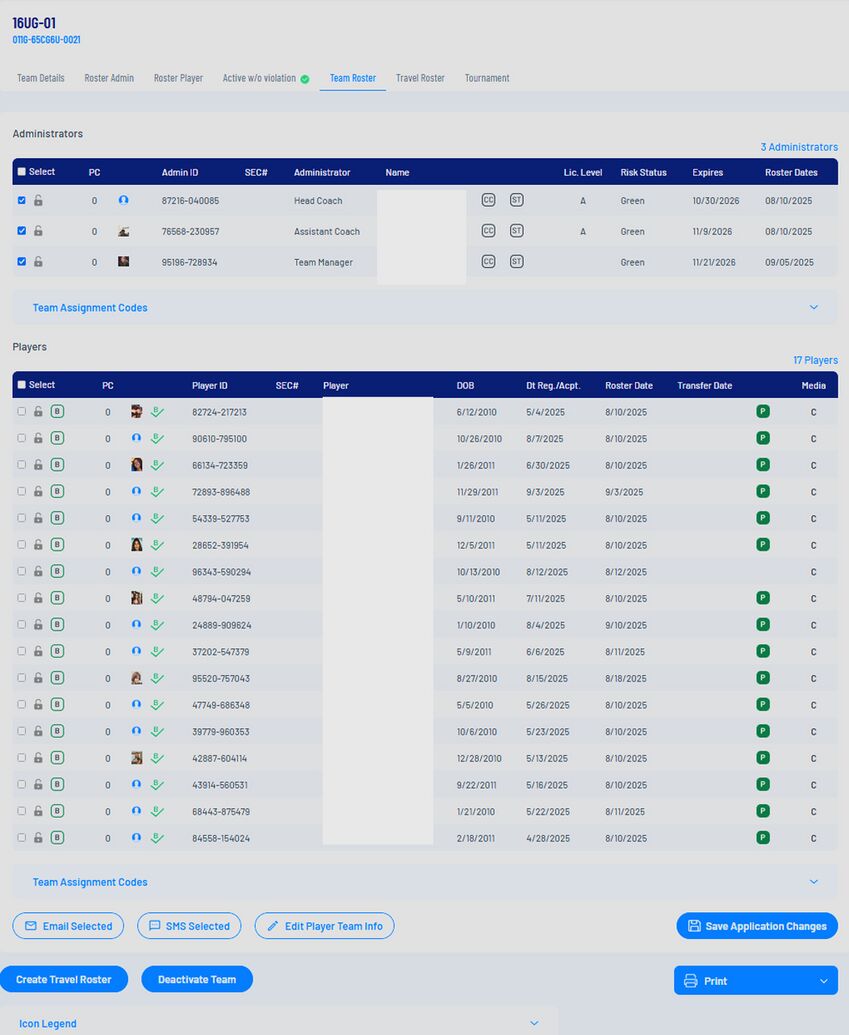
Task: Click the Email Selected button
Action: (x=68, y=926)
